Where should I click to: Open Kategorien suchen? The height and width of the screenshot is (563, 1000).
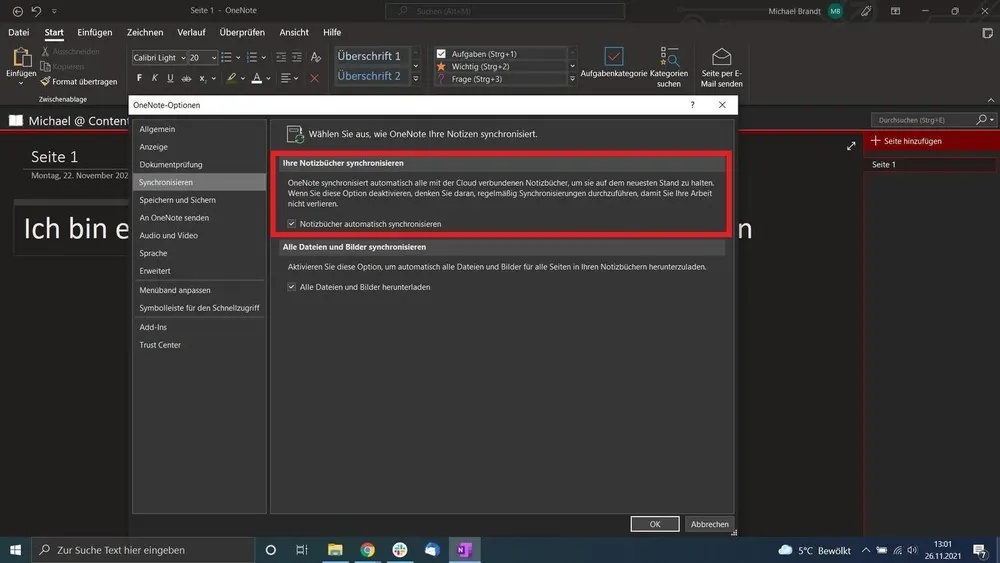669,67
